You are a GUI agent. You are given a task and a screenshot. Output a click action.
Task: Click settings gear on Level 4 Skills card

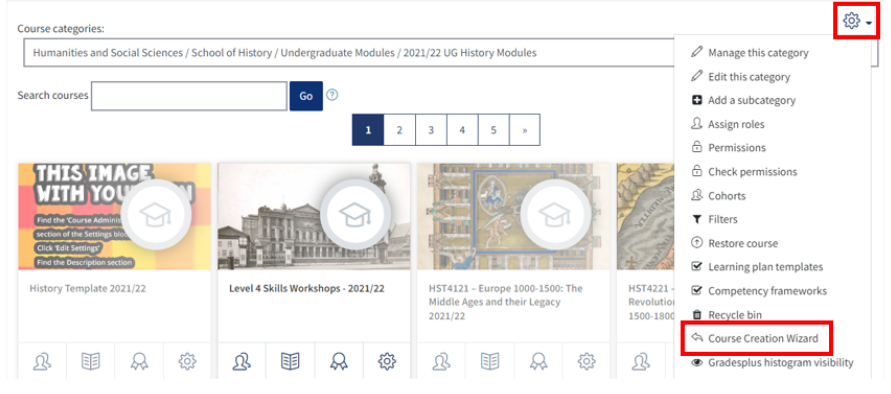(x=387, y=361)
